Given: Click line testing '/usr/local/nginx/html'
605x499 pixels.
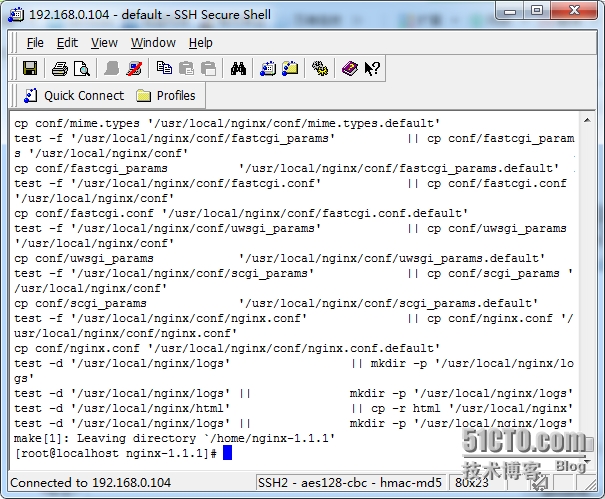Looking at the screenshot, I should click(294, 408).
